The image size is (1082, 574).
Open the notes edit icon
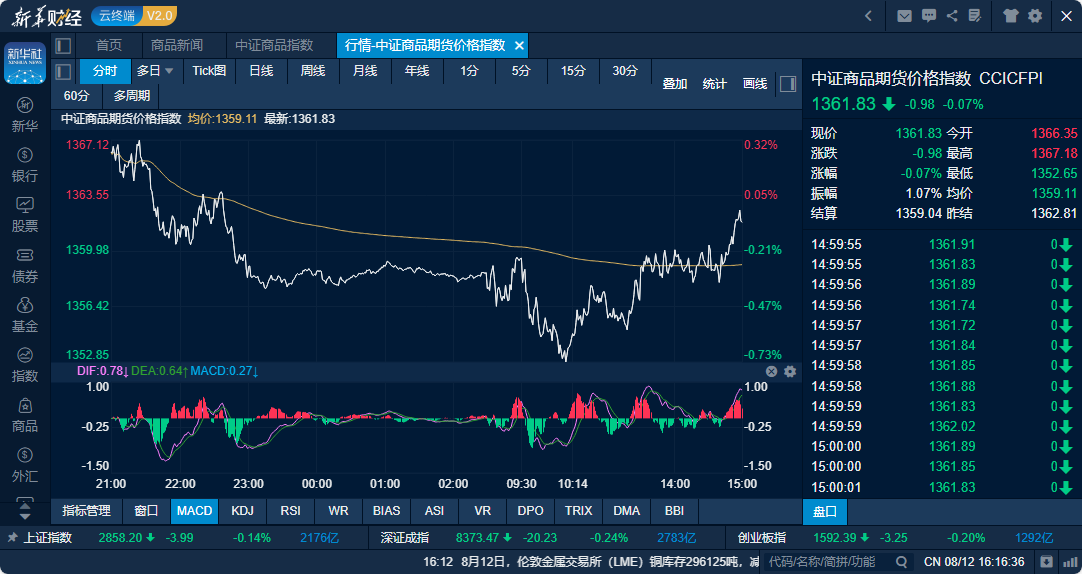(x=975, y=16)
